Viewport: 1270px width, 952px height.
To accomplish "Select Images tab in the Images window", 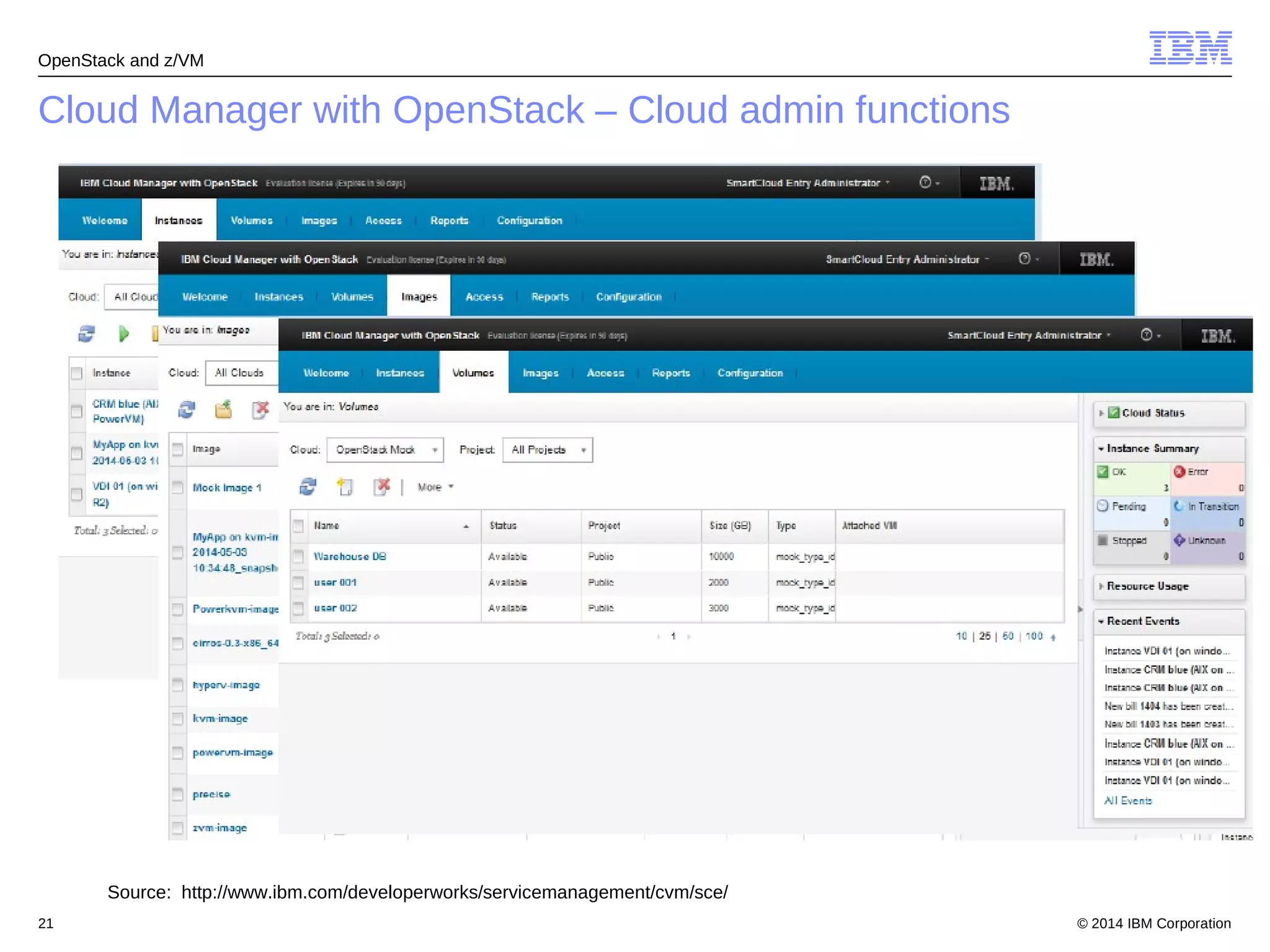I will pyautogui.click(x=419, y=296).
